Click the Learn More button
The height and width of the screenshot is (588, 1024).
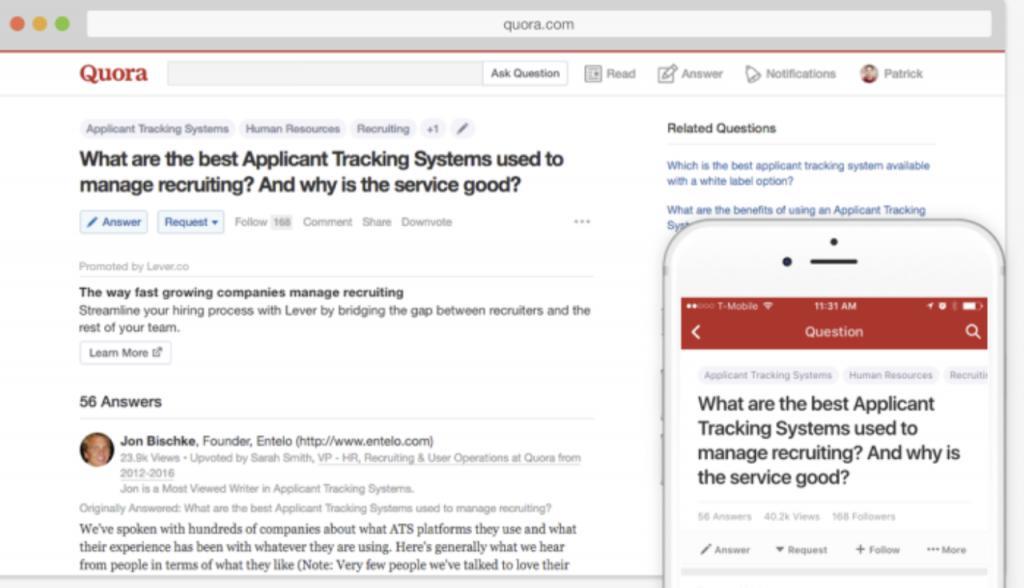click(x=125, y=353)
